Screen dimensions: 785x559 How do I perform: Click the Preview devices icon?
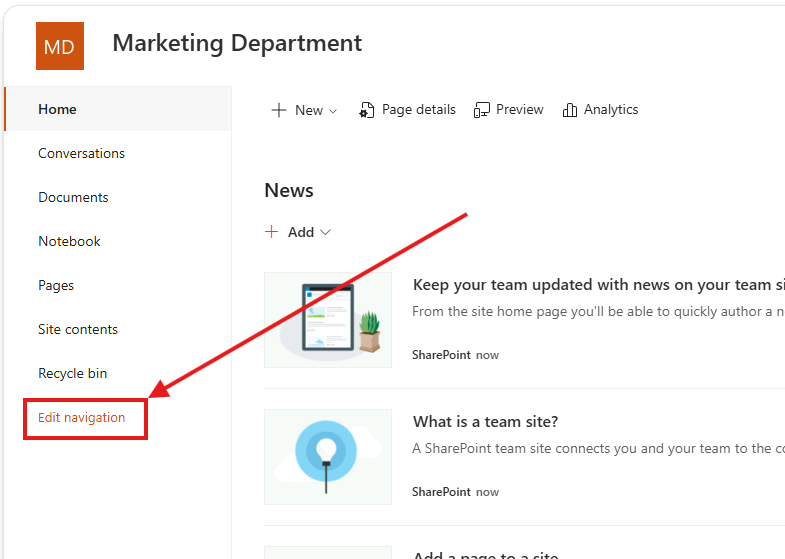(482, 110)
